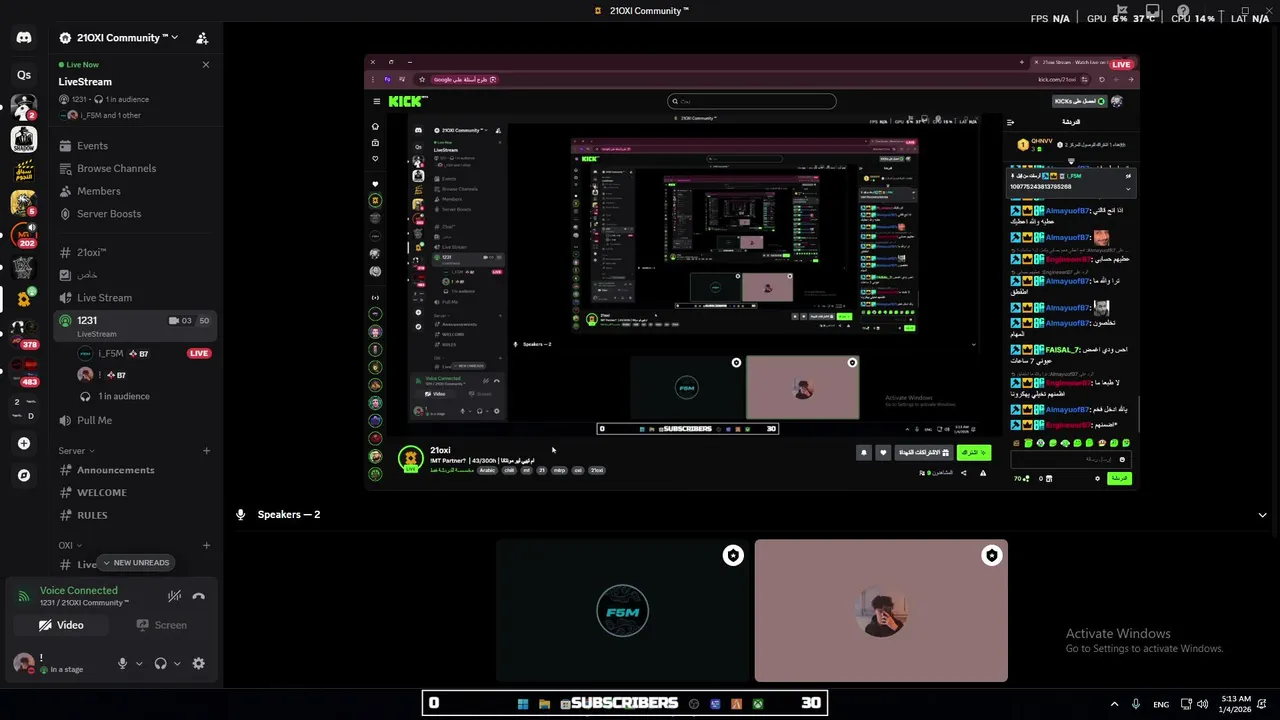This screenshot has width=1280, height=720.
Task: Click moderator badge on F5M tile
Action: [x=733, y=556]
